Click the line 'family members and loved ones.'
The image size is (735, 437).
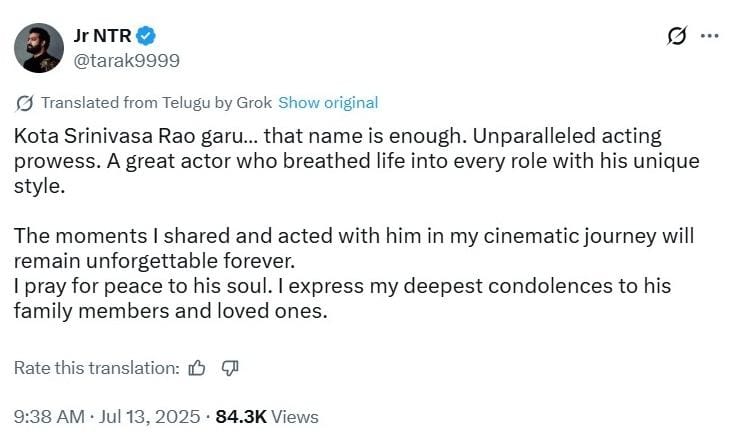click(x=171, y=311)
